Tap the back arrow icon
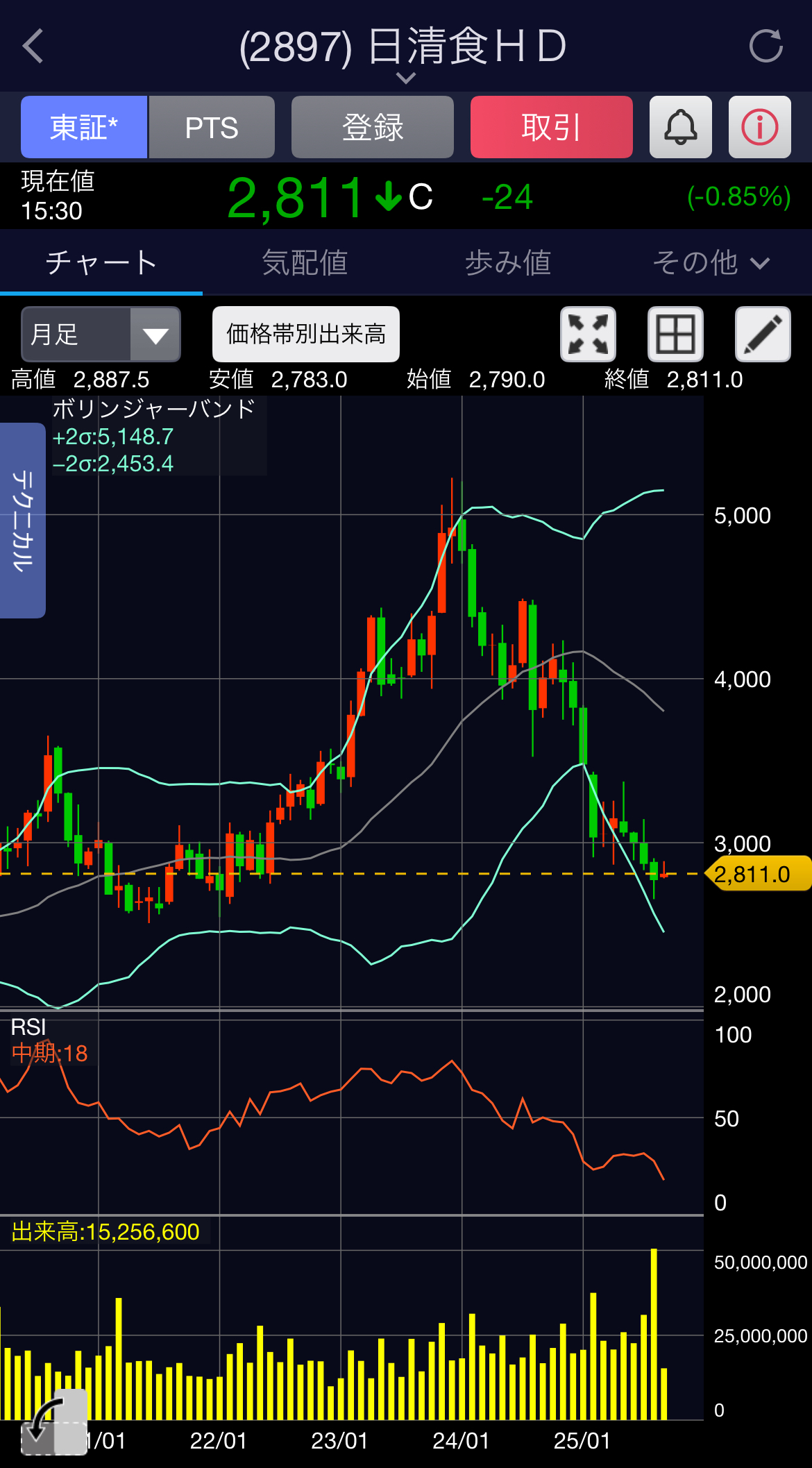Screen dimensions: 812x1468 pyautogui.click(x=33, y=47)
